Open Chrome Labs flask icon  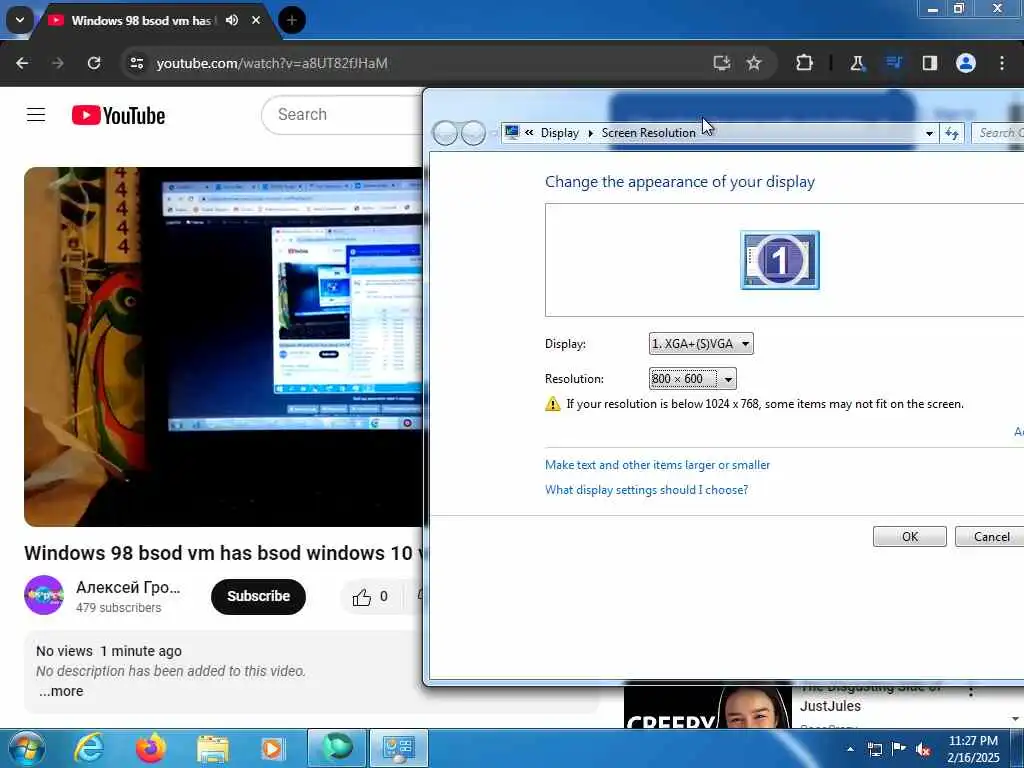(x=857, y=63)
